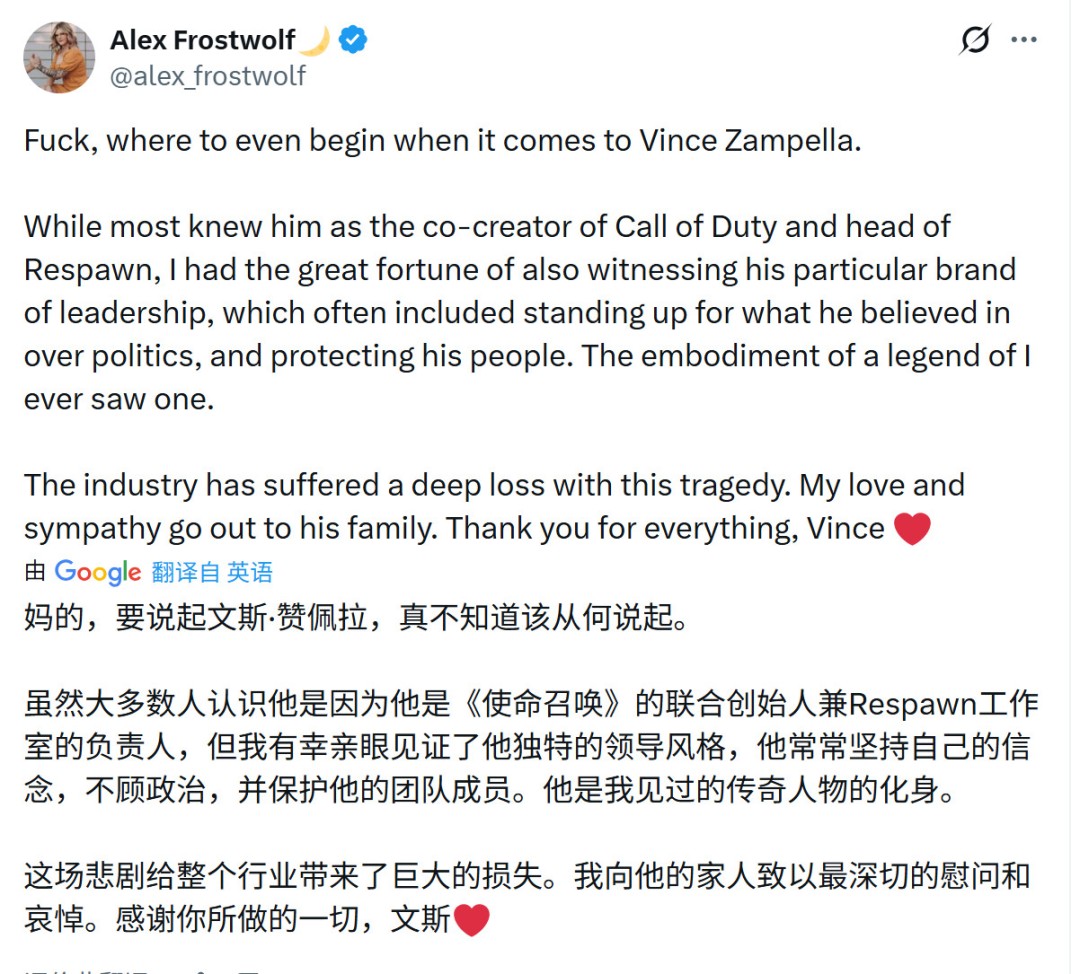Viewport: 1080px width, 974px height.
Task: Click the verified blue checkmark badge
Action: pos(349,40)
